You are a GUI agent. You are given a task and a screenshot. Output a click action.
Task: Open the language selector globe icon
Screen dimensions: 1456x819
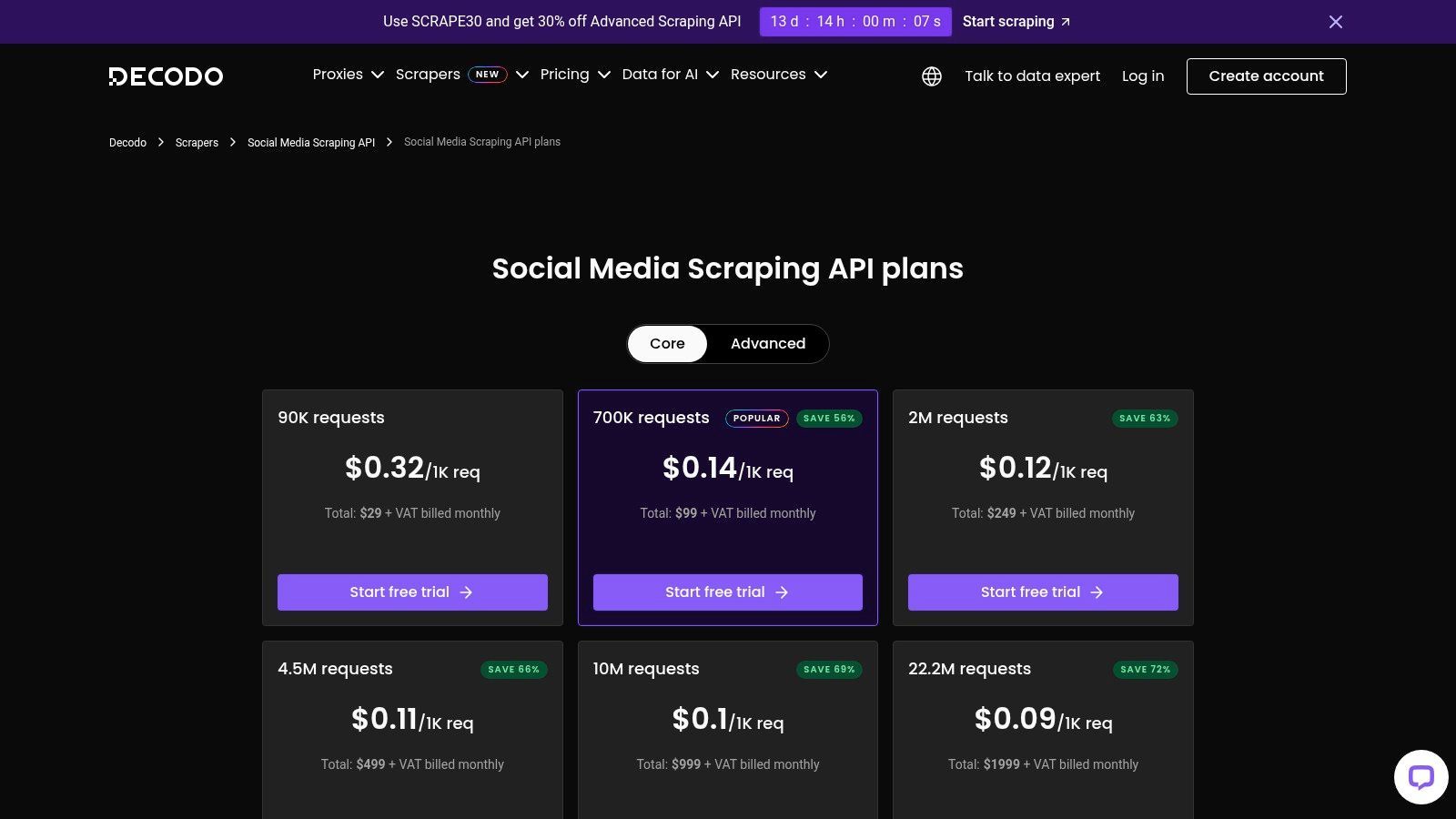pos(932,76)
